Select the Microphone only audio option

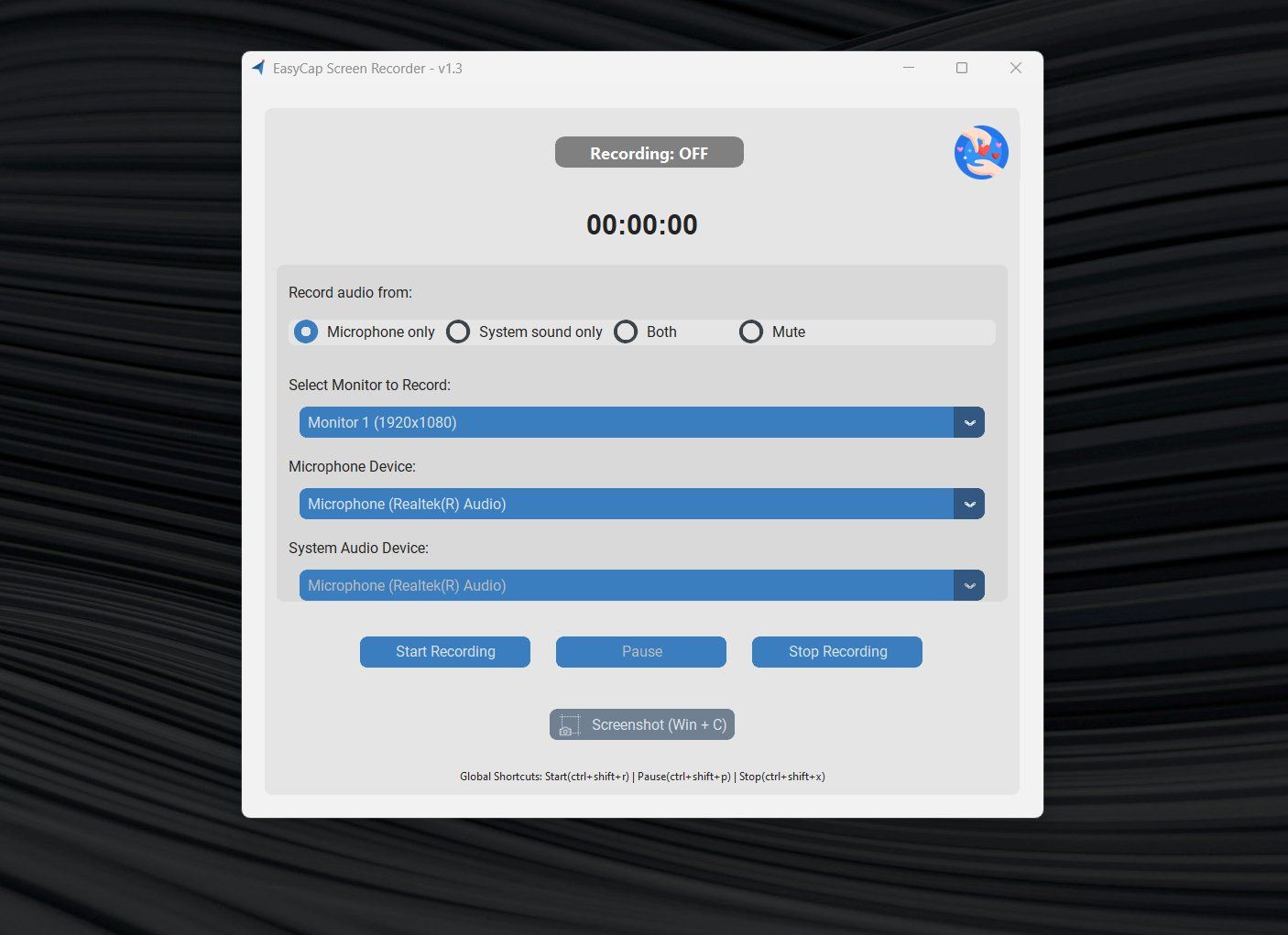305,332
